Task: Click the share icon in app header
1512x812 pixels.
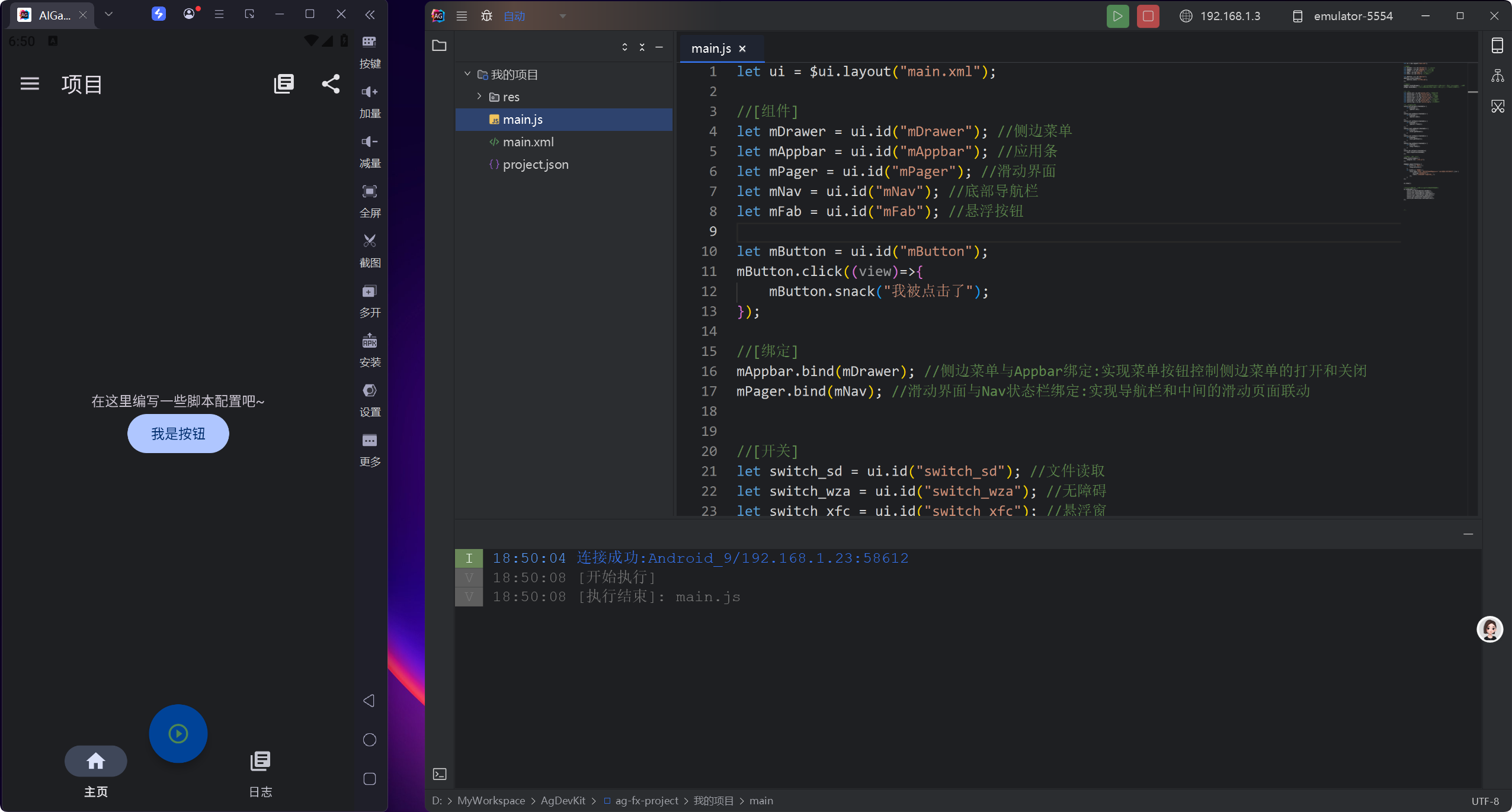Action: (331, 84)
